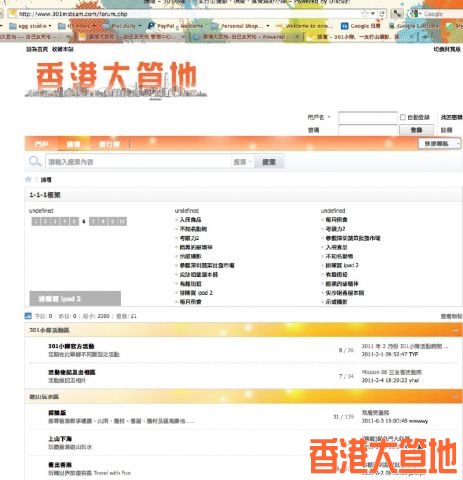Click the bookmark star in address bar
This screenshot has height=480, width=463.
coord(364,14)
